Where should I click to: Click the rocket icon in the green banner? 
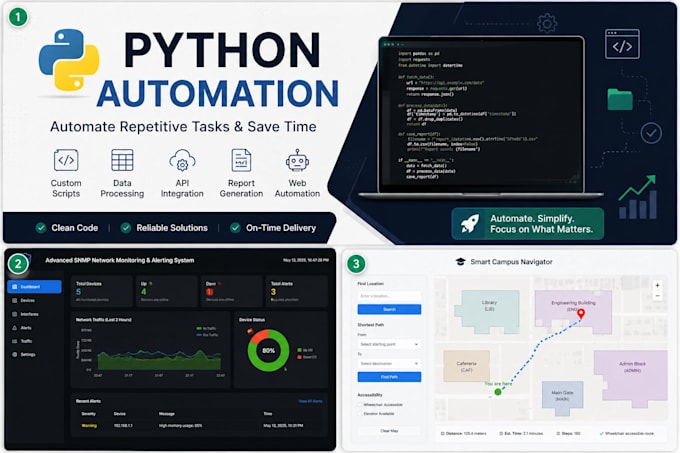click(x=470, y=223)
